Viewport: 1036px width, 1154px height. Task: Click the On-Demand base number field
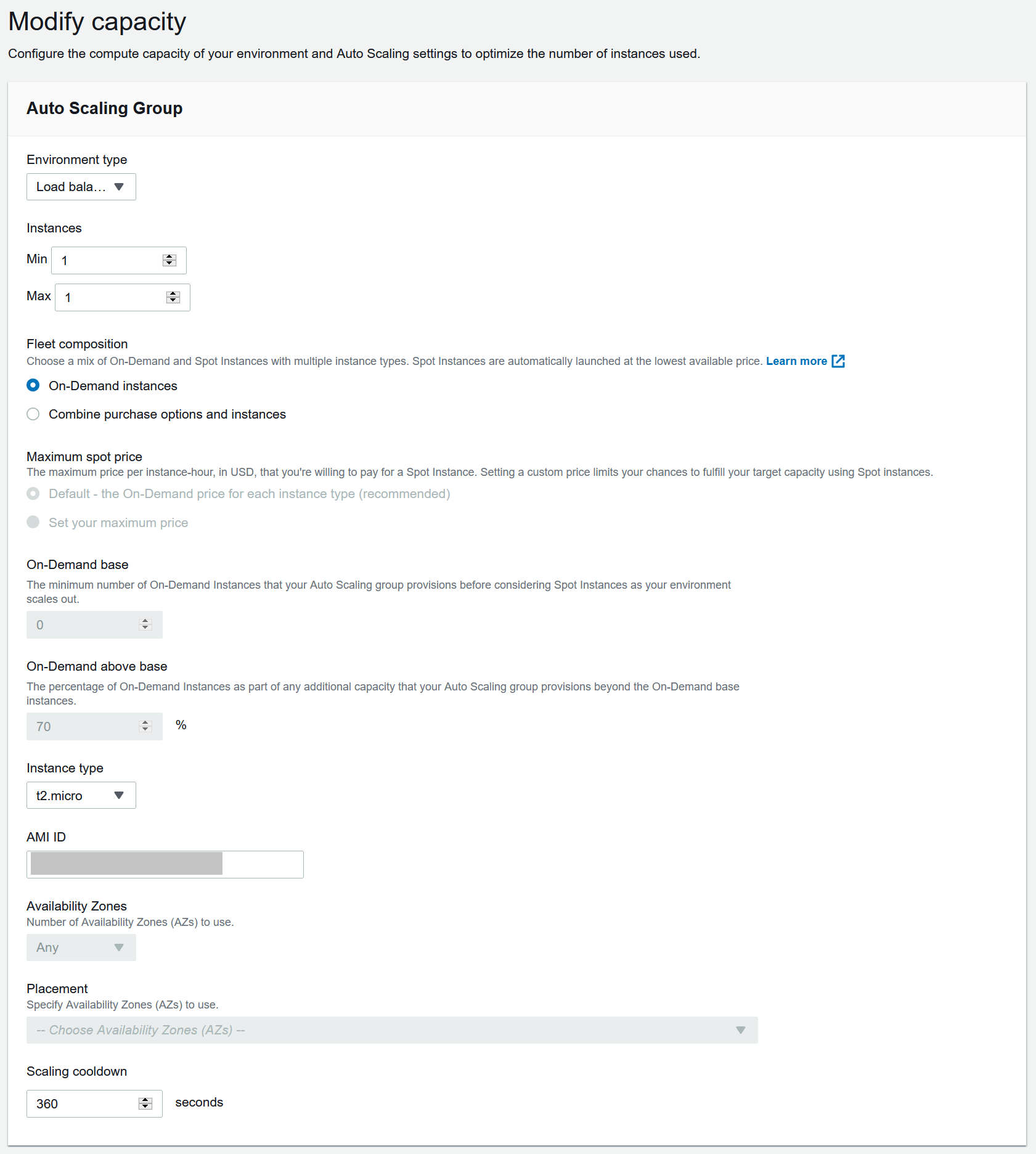(x=94, y=624)
